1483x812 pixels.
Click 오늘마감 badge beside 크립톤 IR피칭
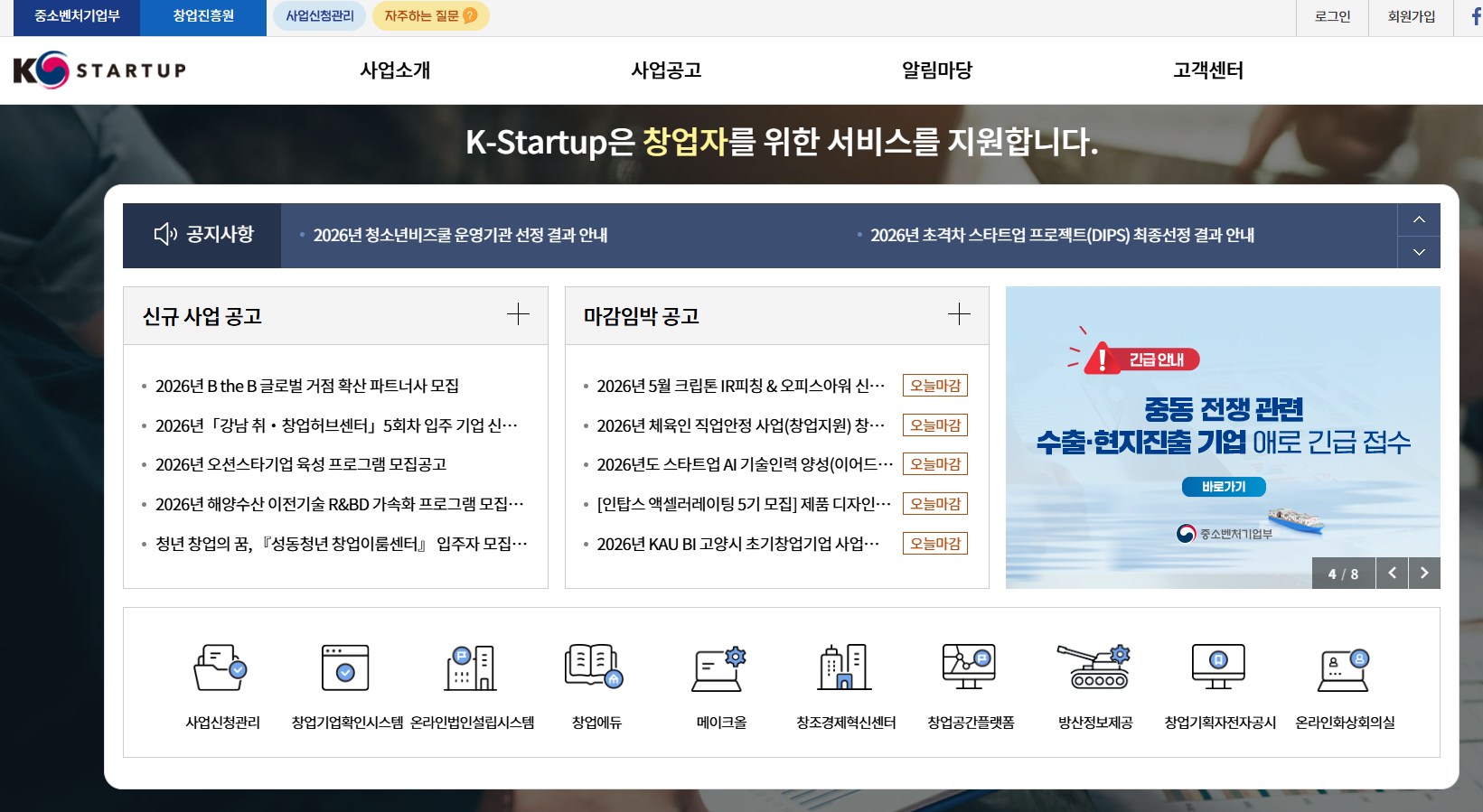point(935,386)
